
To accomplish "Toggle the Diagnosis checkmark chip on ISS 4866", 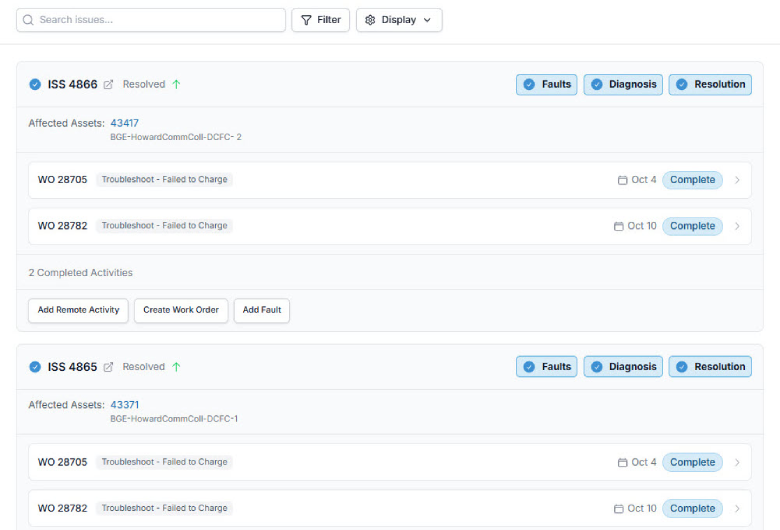I will [597, 85].
